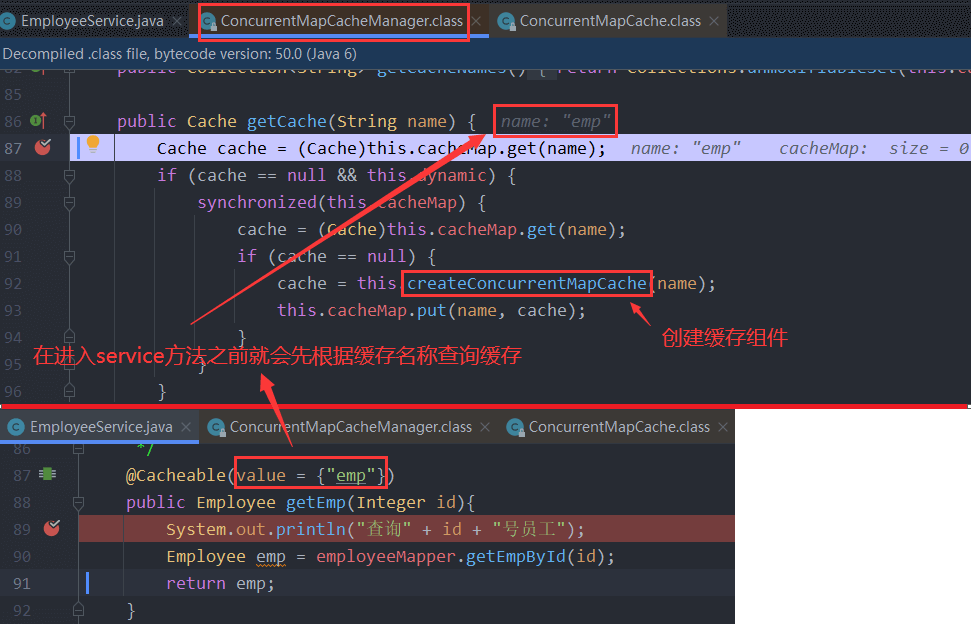Close ConcurrentMapCache.class tab in top editor
The image size is (971, 624).
click(x=714, y=21)
